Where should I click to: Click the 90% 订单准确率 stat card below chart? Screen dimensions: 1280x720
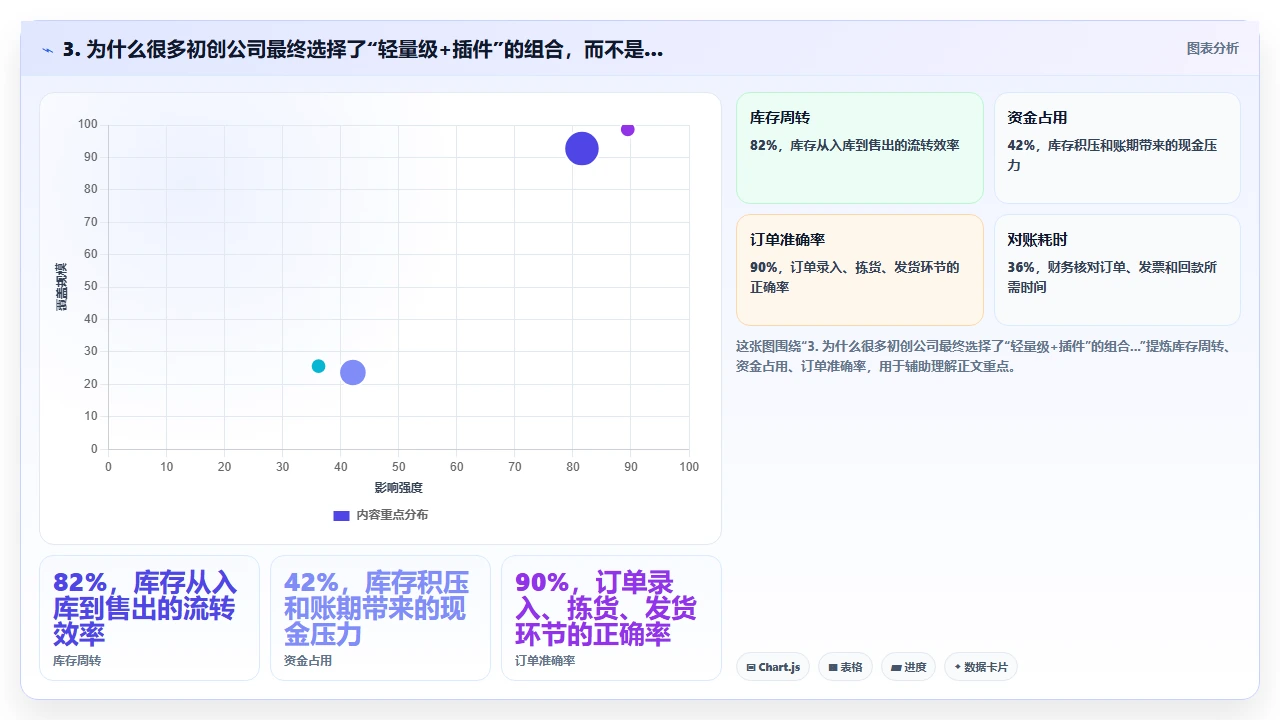click(611, 618)
